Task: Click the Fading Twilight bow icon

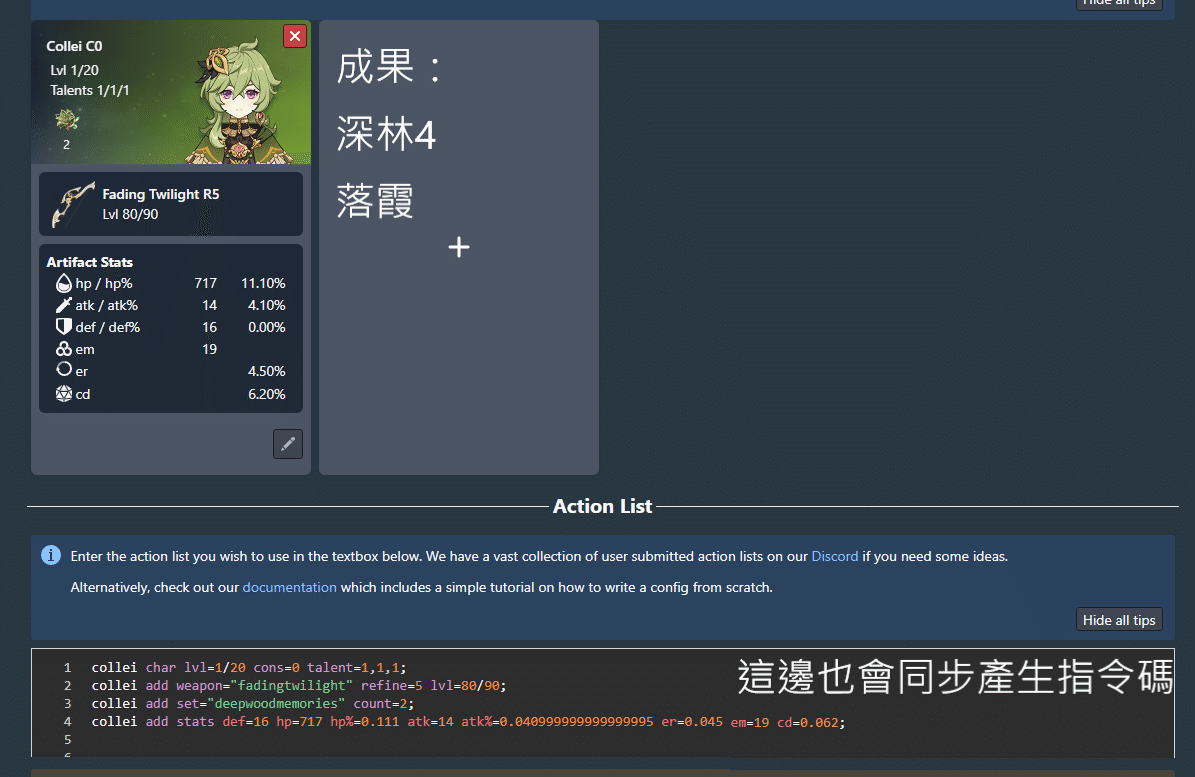Action: (x=72, y=204)
